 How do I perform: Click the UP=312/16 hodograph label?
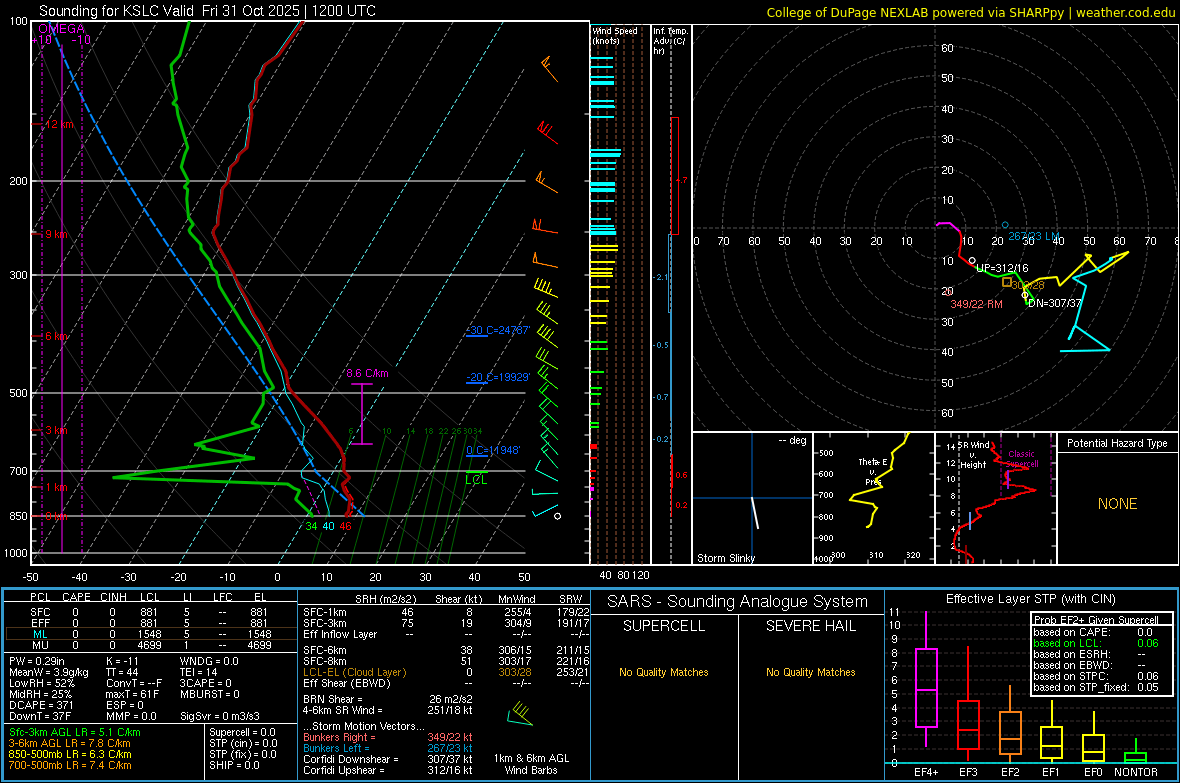click(1002, 268)
